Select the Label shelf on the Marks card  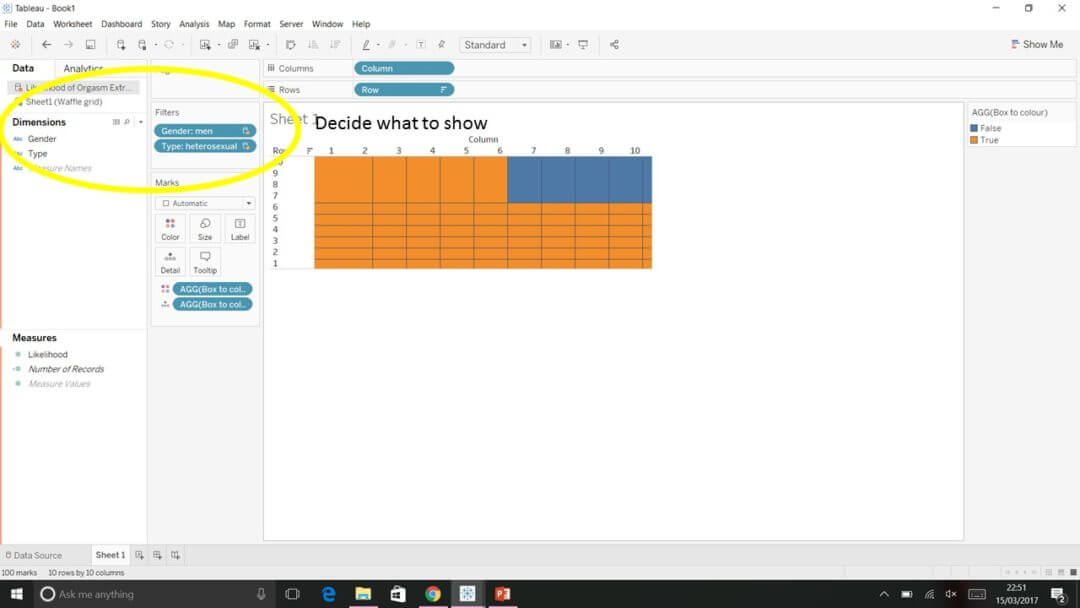pyautogui.click(x=239, y=228)
